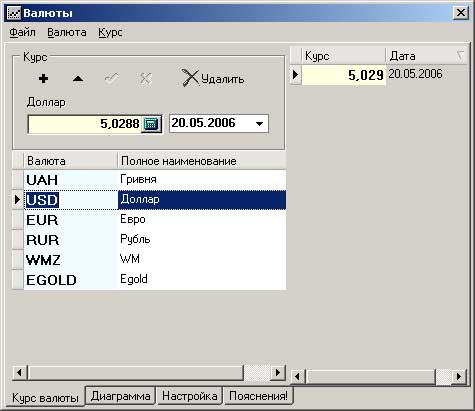Open the Пояснения! tab
475x411 pixels.
pos(258,396)
